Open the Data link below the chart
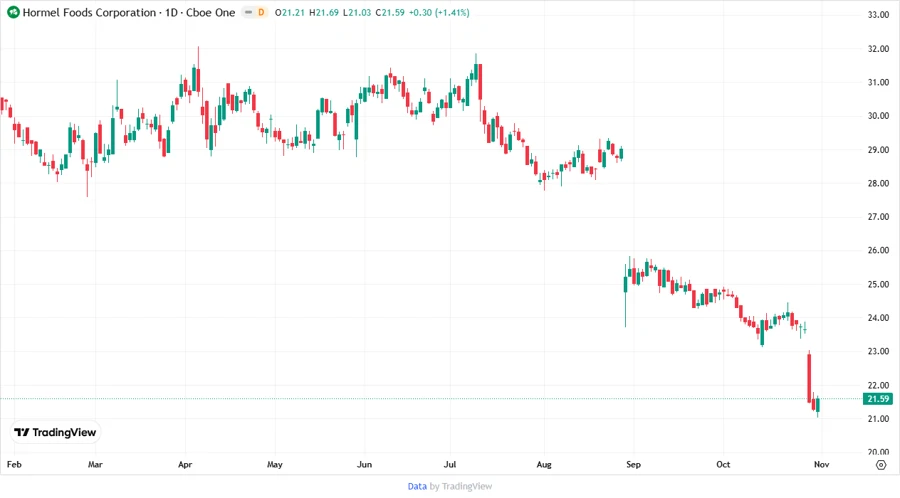This screenshot has height=498, width=900. click(417, 487)
